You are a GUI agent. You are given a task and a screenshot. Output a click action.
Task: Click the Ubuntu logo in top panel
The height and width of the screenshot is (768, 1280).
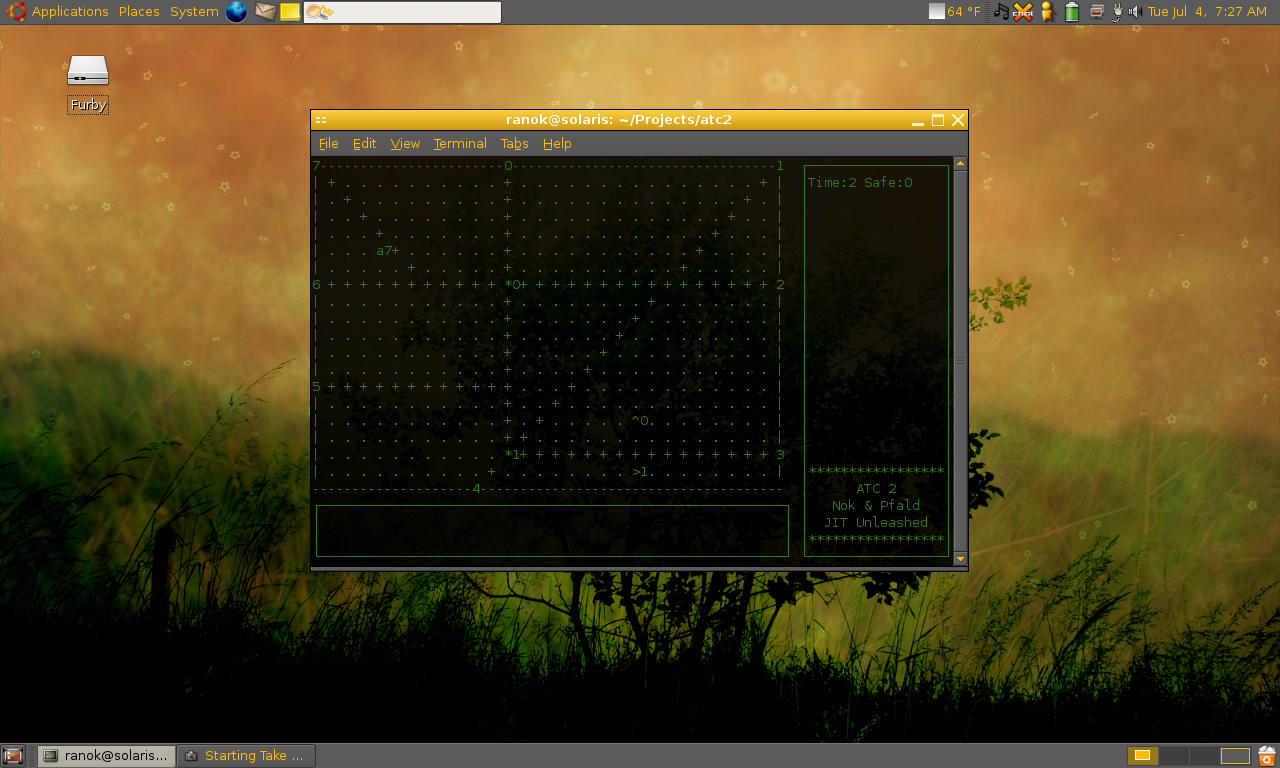[x=16, y=12]
